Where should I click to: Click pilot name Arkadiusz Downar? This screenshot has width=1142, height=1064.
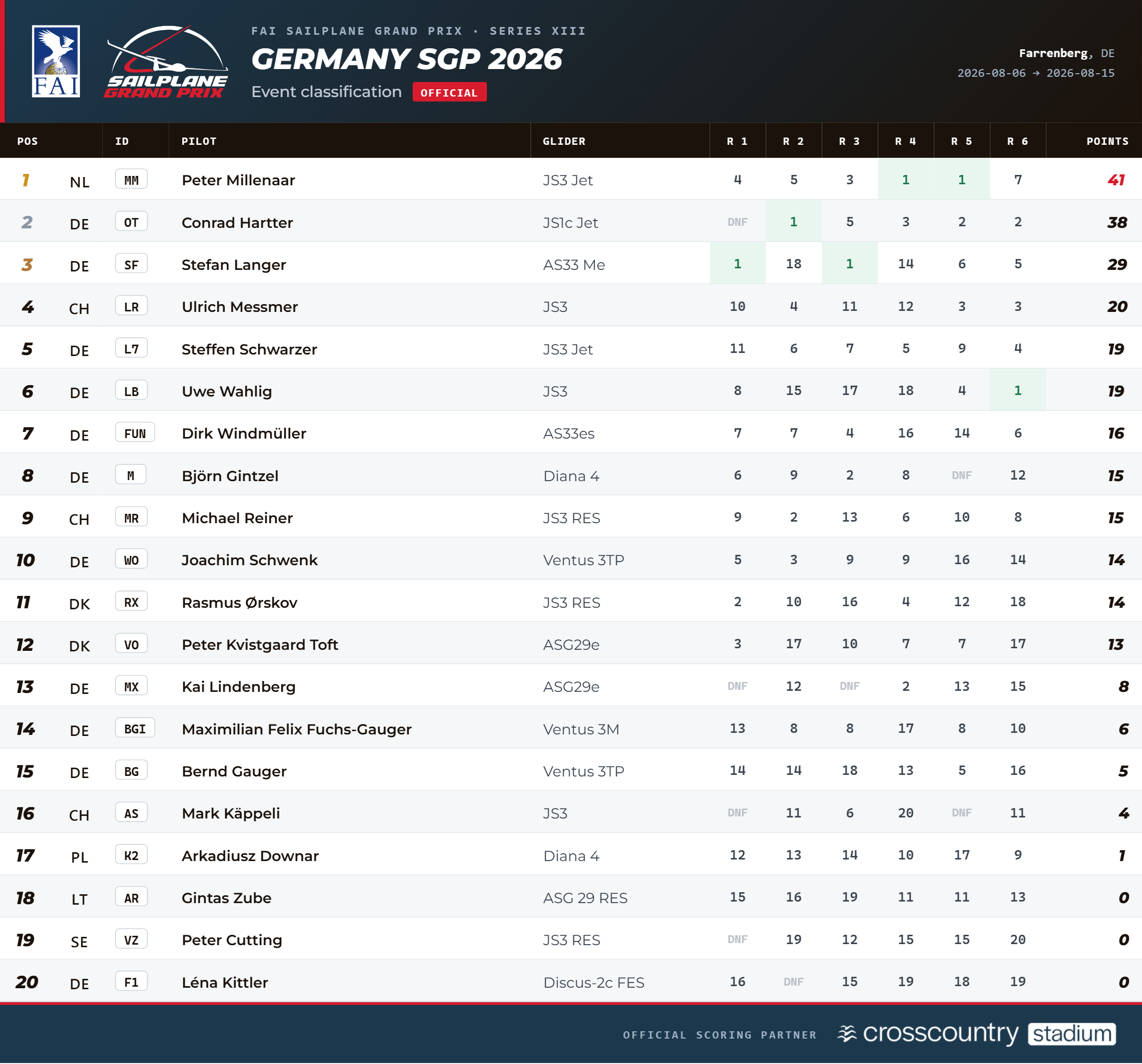coord(250,855)
